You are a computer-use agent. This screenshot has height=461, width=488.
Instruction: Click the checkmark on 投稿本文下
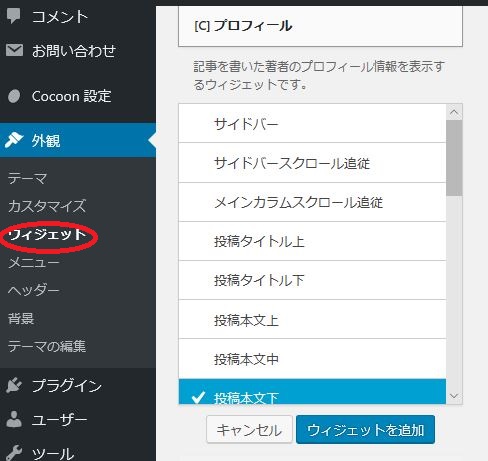click(x=198, y=397)
